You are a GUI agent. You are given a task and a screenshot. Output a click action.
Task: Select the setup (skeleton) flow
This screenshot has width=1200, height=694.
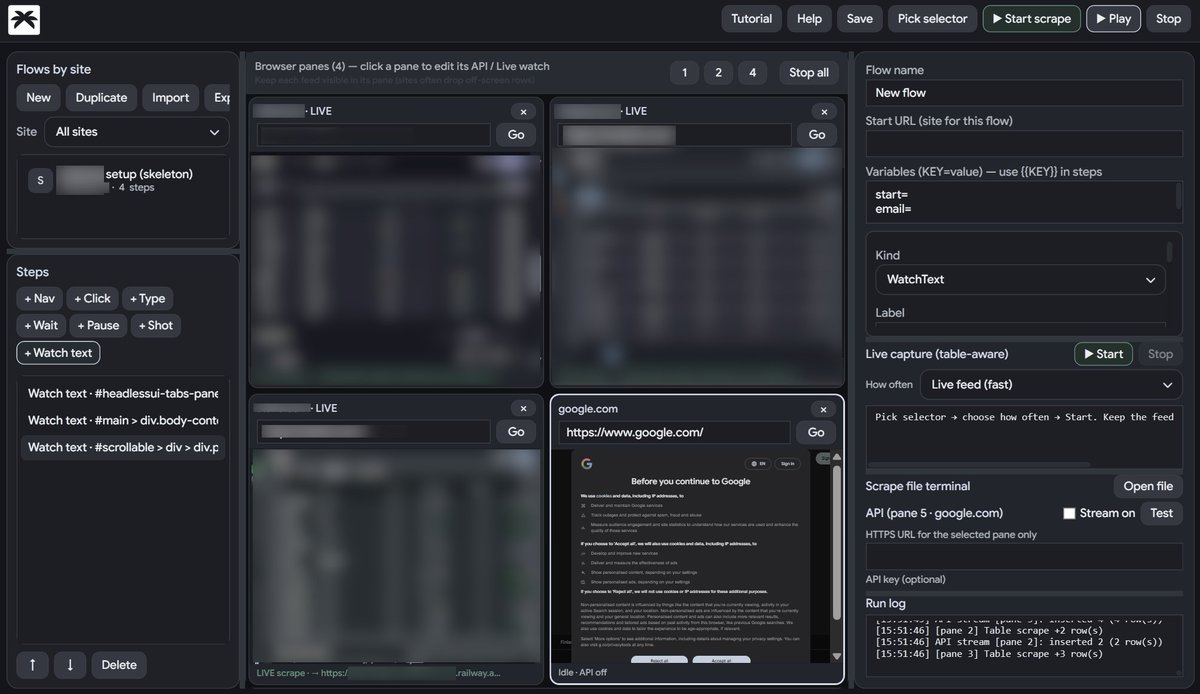click(x=123, y=180)
